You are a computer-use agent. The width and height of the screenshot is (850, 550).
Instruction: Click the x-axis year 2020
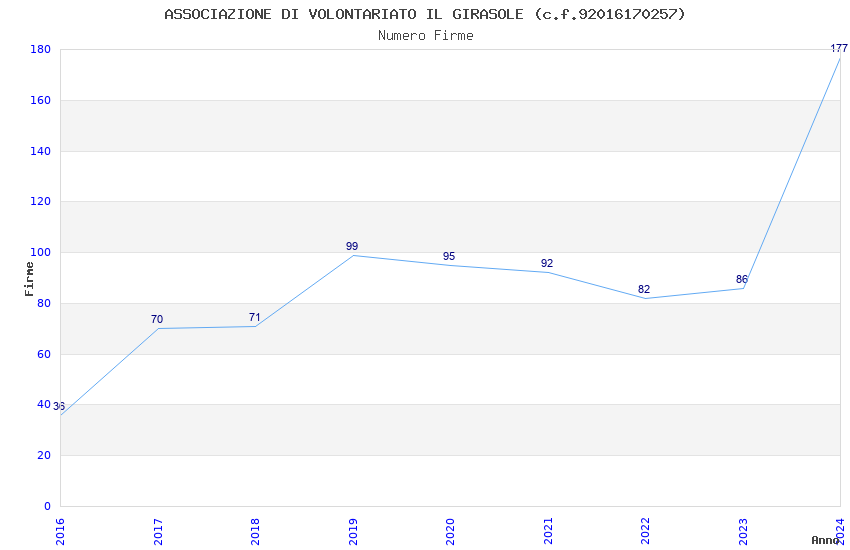pyautogui.click(x=450, y=532)
